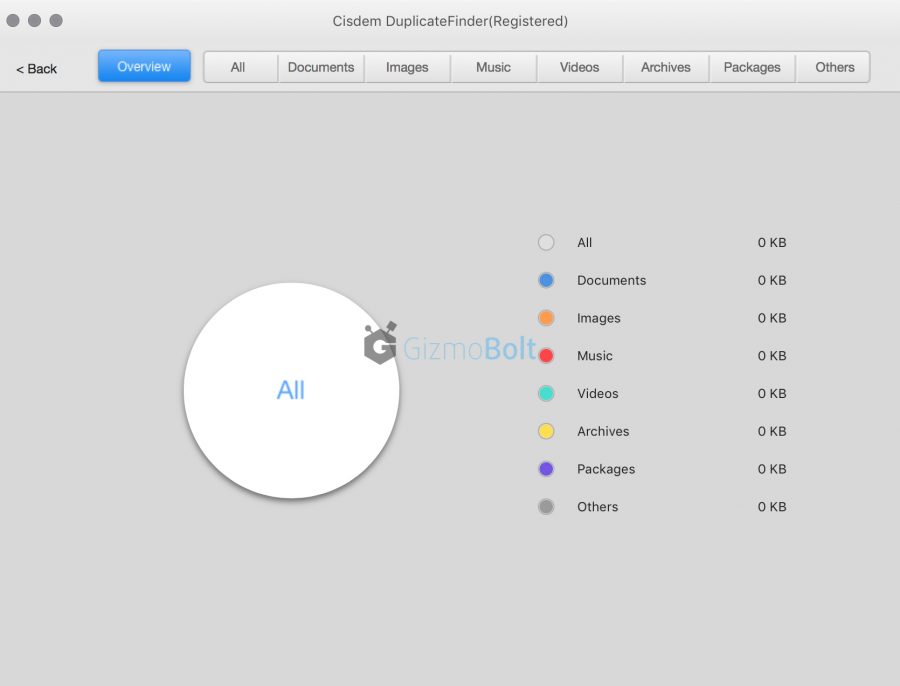The height and width of the screenshot is (686, 900).
Task: Open the Archives tab
Action: pyautogui.click(x=666, y=67)
